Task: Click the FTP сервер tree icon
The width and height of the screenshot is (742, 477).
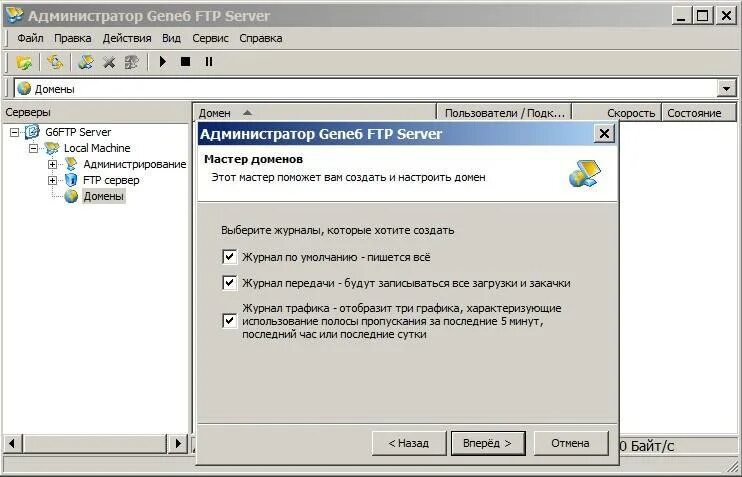Action: click(71, 180)
